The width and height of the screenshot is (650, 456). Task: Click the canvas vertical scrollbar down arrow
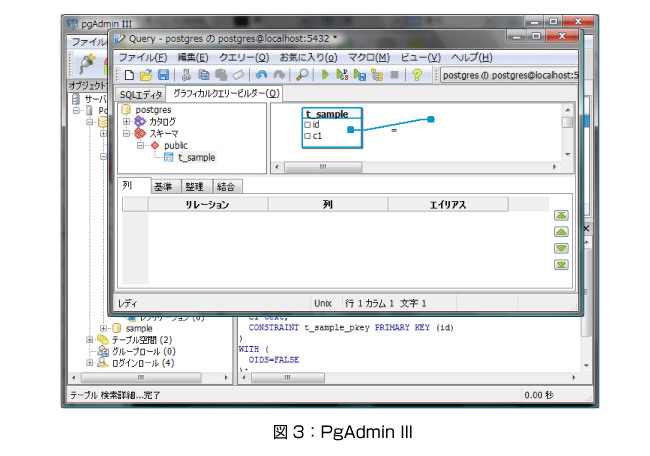click(568, 154)
